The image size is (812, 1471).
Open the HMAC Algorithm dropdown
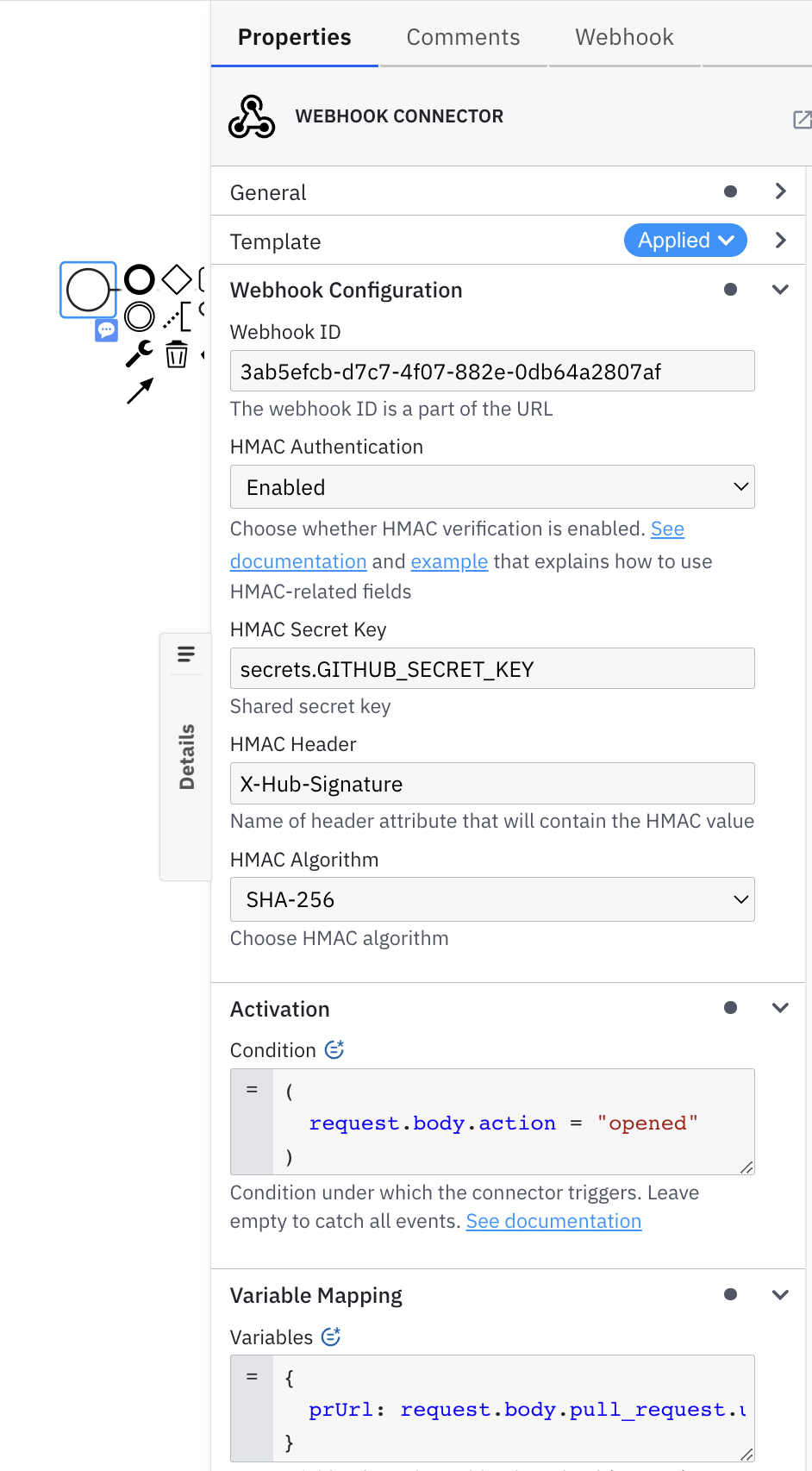coord(492,899)
